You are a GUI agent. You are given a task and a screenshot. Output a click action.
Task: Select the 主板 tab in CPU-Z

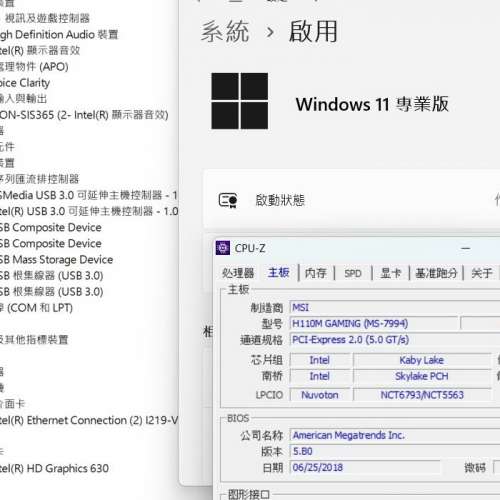pos(279,273)
